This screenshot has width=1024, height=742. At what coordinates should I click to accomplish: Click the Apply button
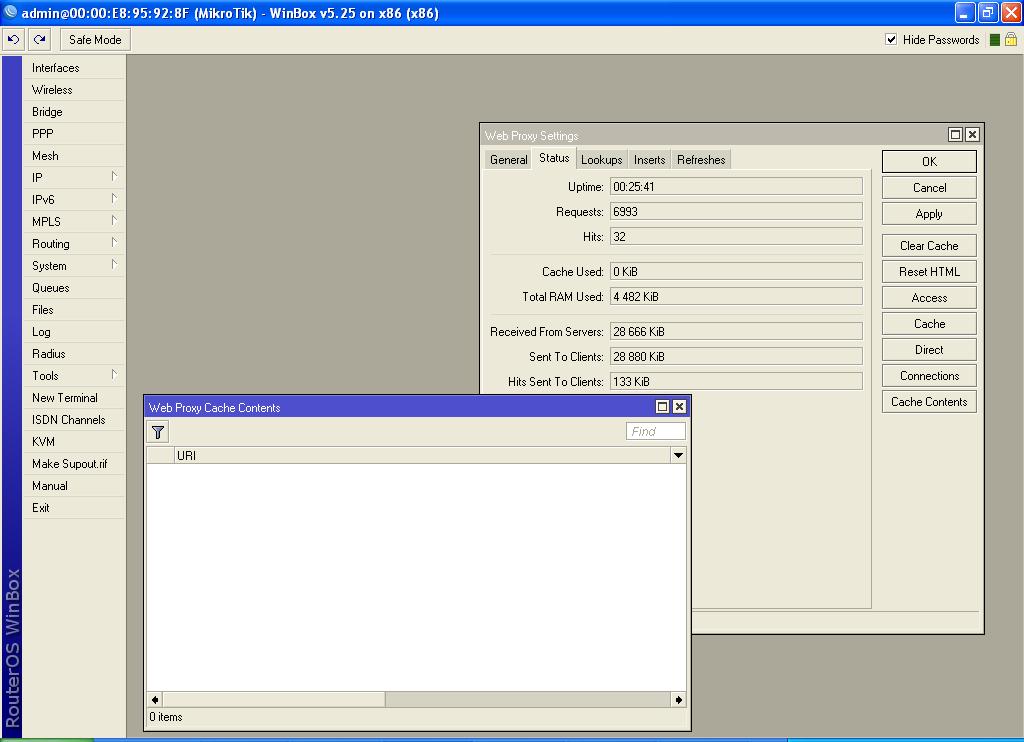coord(929,214)
